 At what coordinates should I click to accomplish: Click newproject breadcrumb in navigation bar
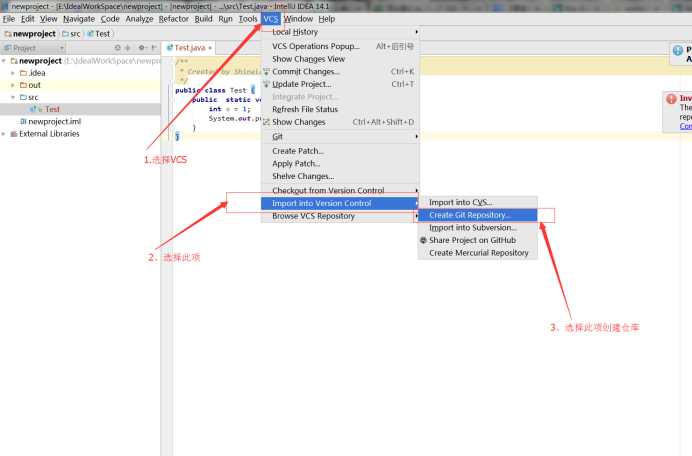click(x=30, y=34)
